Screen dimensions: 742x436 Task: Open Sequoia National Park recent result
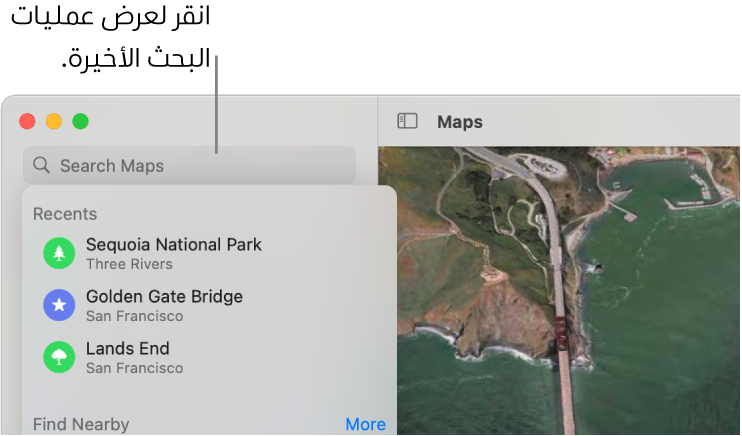[x=174, y=244]
